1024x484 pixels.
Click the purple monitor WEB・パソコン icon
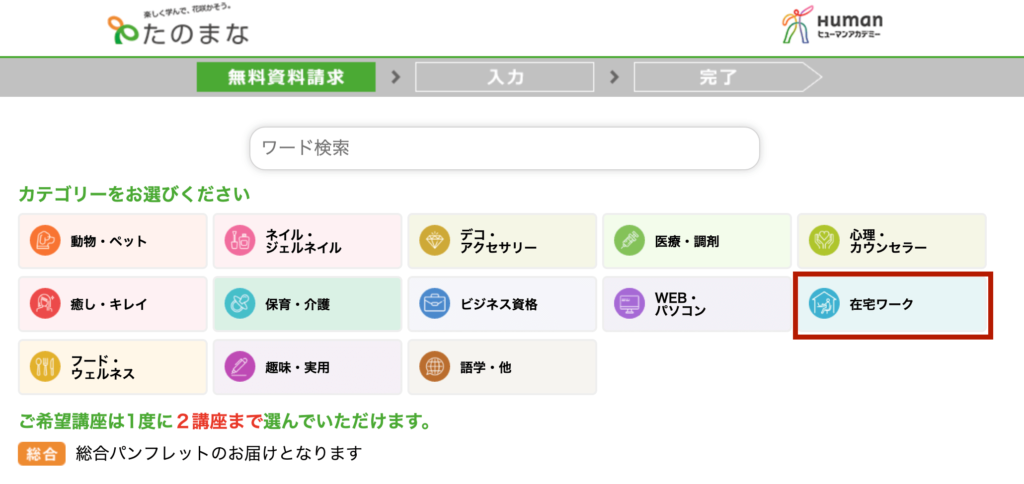pos(629,304)
